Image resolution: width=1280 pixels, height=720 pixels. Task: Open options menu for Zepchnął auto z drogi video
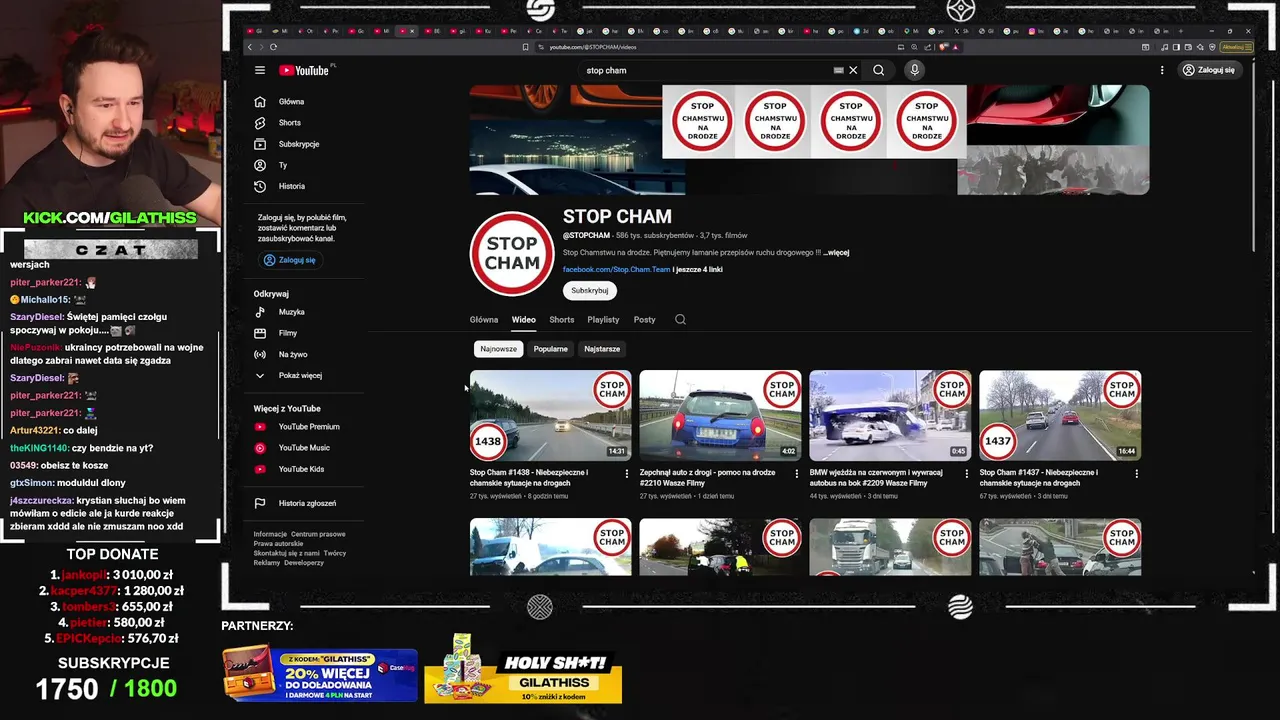tap(797, 473)
